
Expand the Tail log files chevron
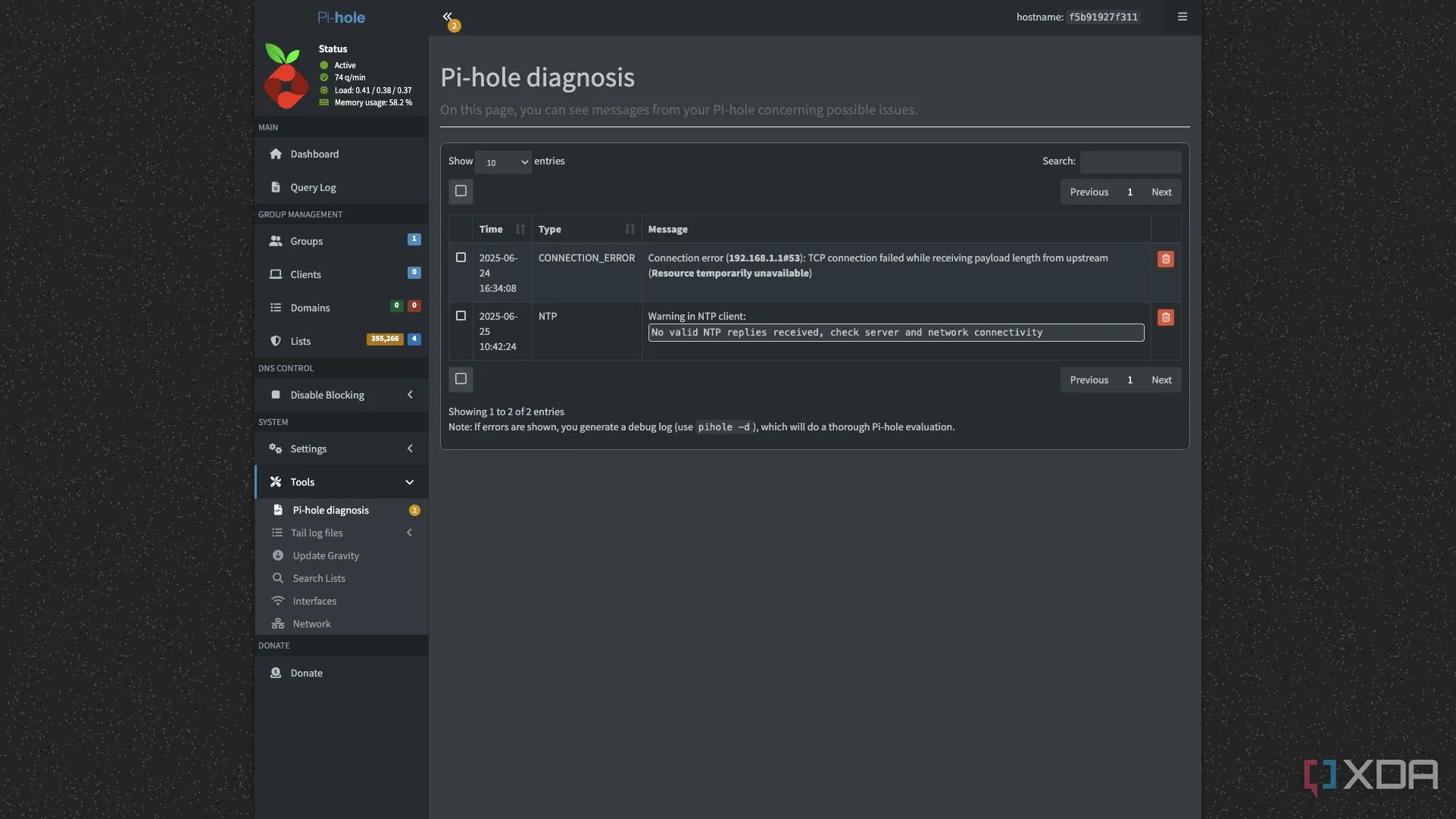pyautogui.click(x=410, y=533)
